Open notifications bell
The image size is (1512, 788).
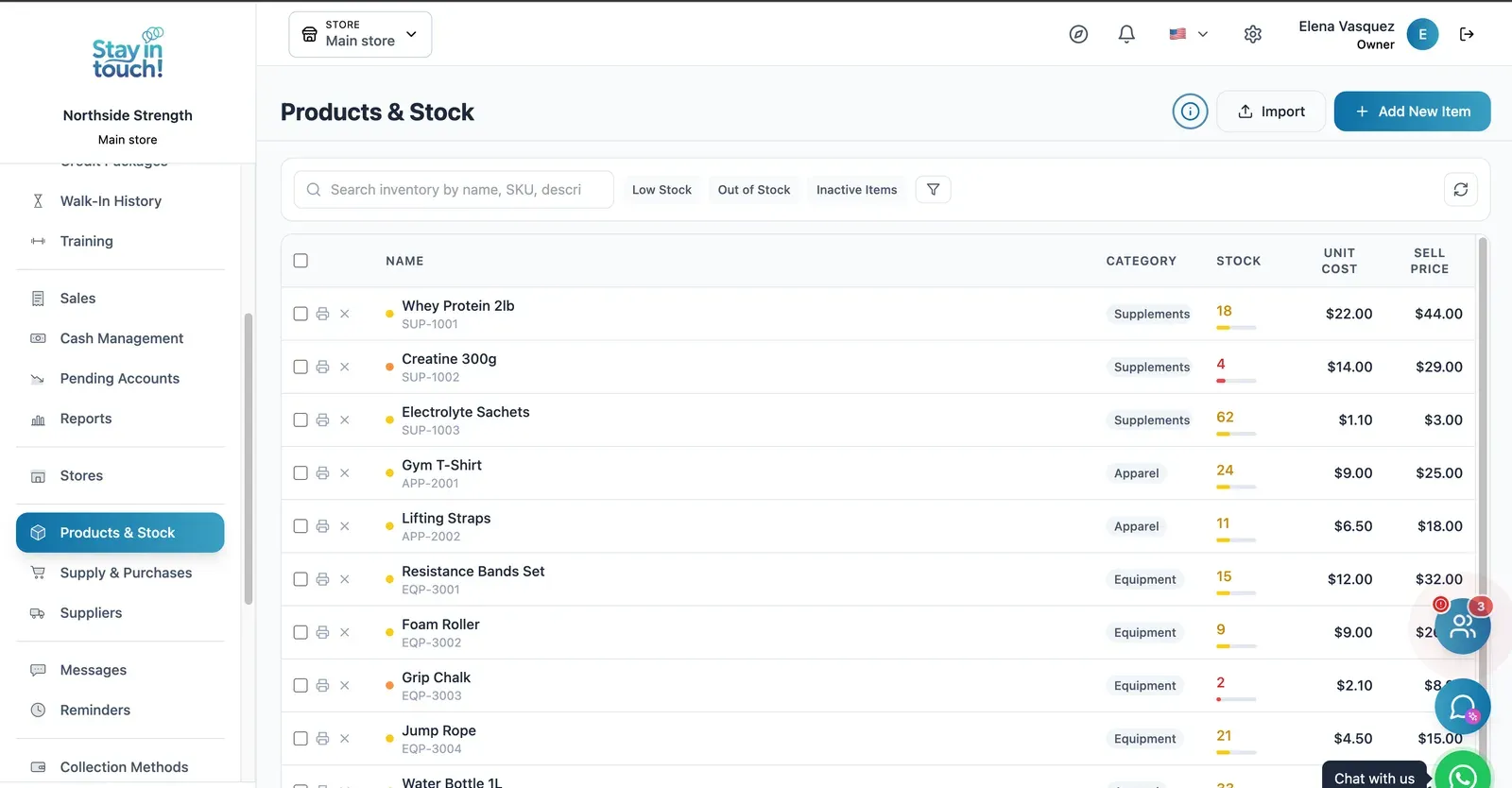pos(1126,34)
